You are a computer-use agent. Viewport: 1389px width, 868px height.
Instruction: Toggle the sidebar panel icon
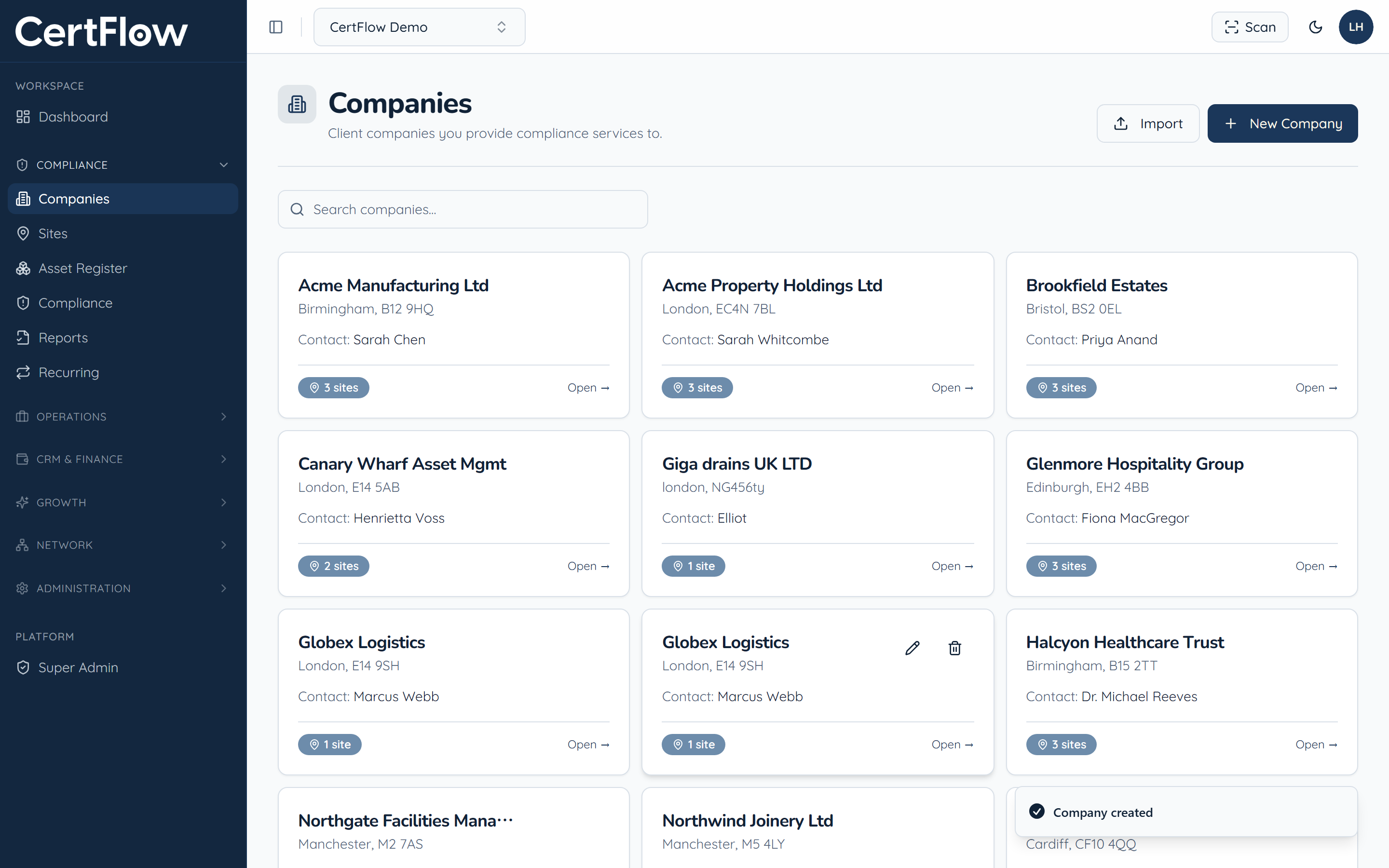275,27
